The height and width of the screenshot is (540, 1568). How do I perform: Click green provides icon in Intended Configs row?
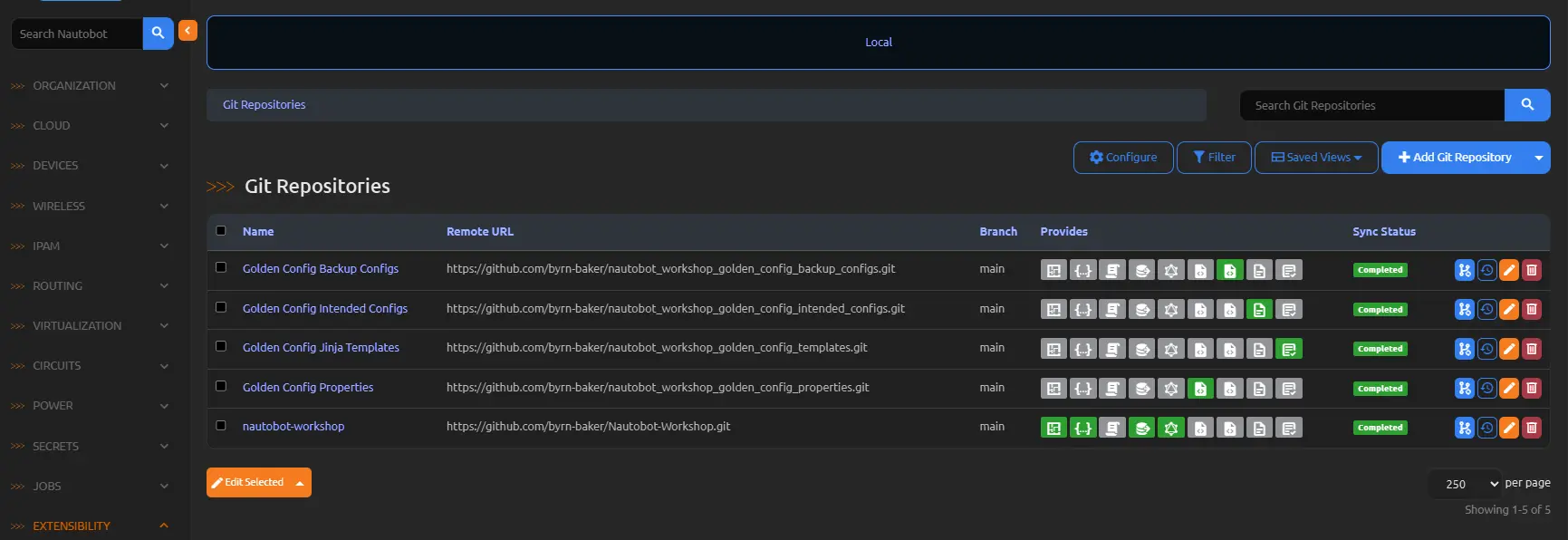pos(1259,309)
